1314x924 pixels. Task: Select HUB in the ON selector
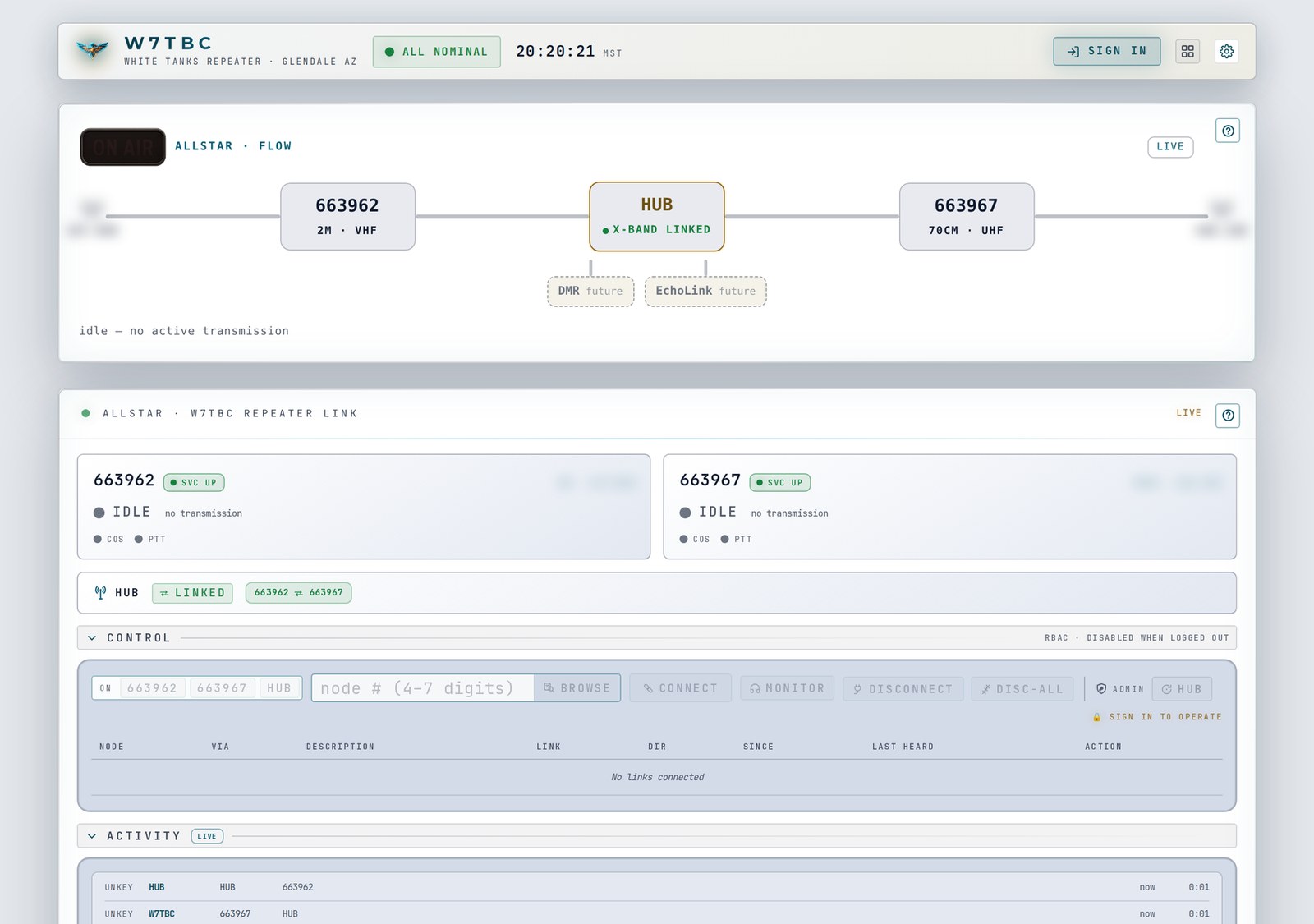pos(279,688)
